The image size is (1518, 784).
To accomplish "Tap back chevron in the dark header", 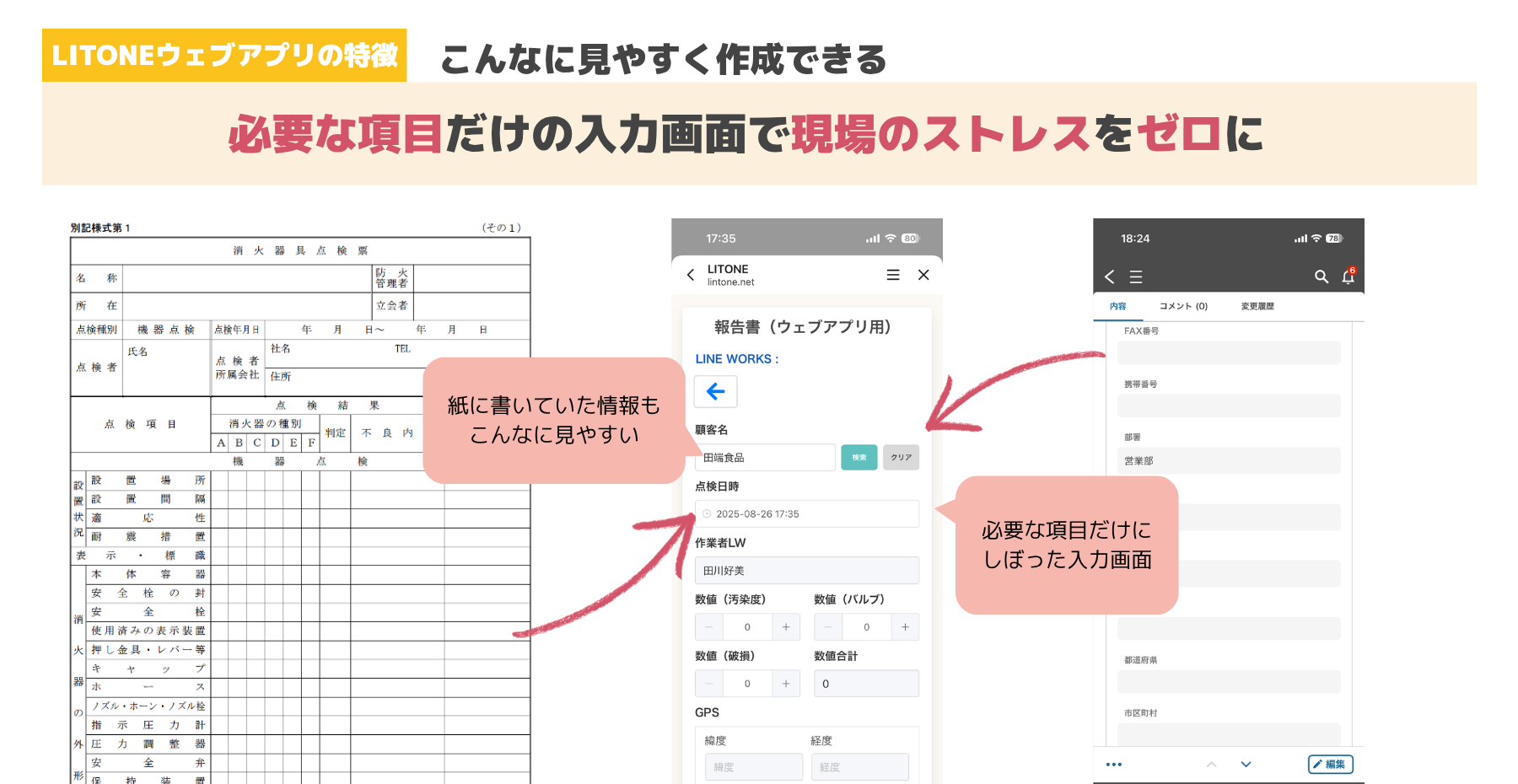I will point(1110,277).
